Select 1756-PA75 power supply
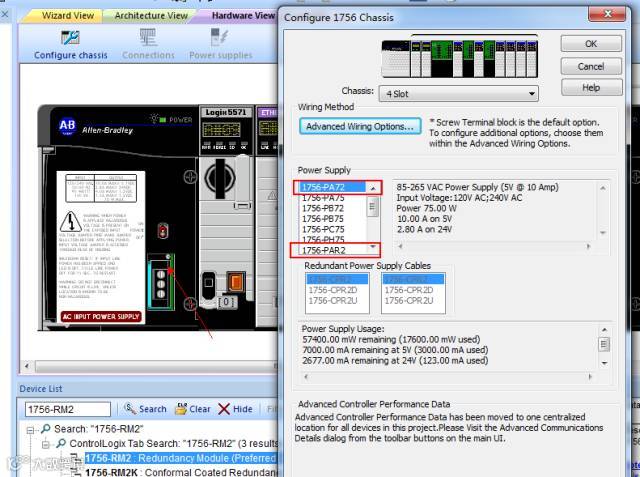 [333, 198]
